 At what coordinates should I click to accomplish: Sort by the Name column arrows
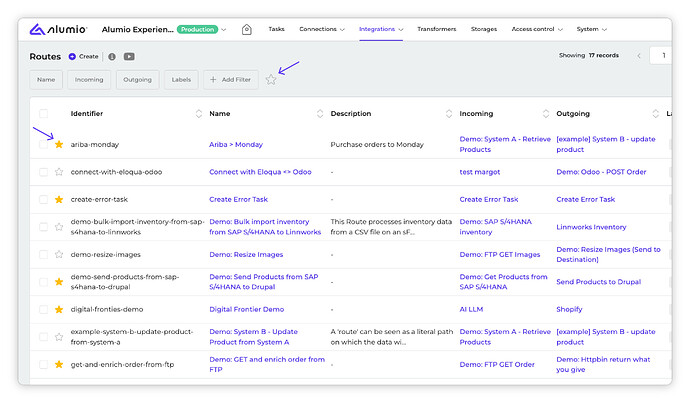(320, 114)
